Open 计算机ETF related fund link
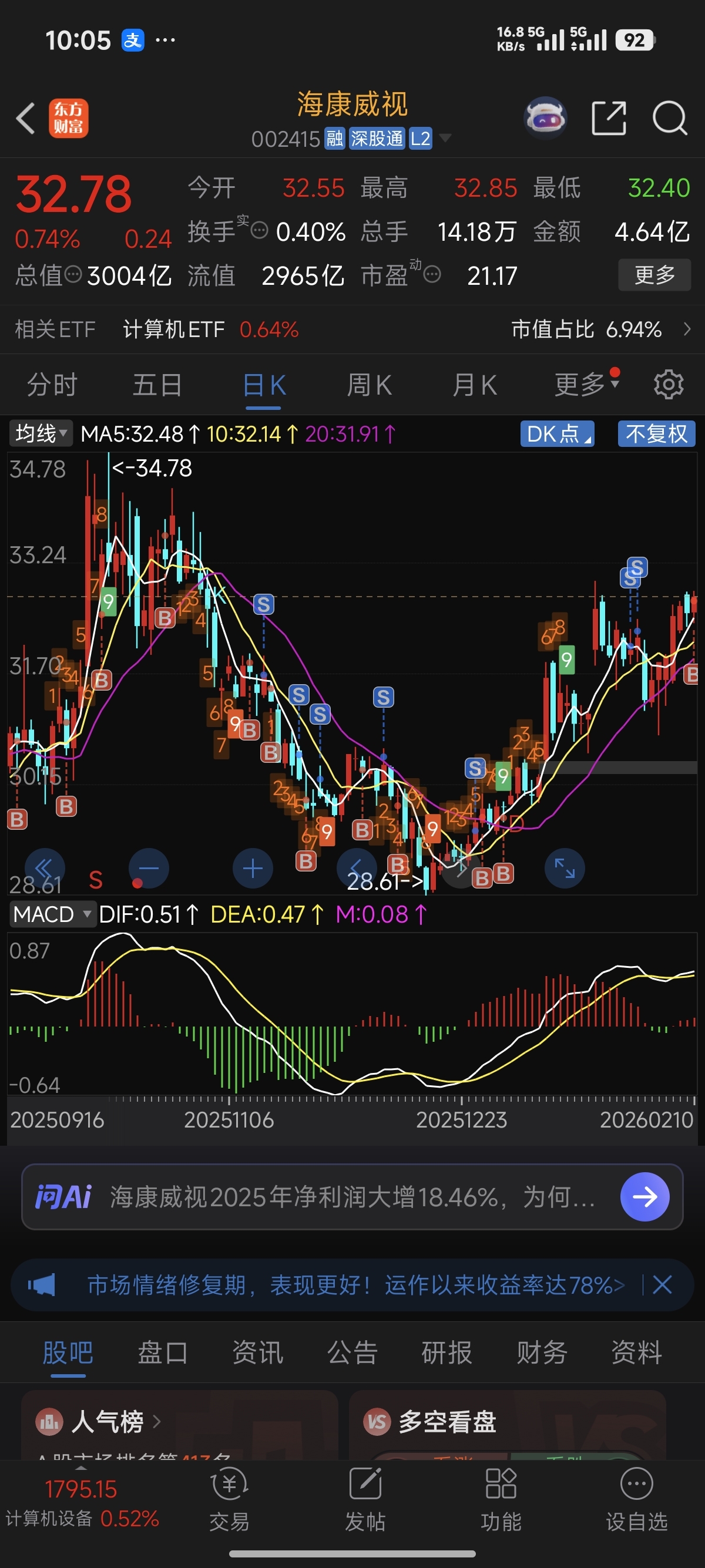Screen dimensions: 705x1568 click(211, 329)
